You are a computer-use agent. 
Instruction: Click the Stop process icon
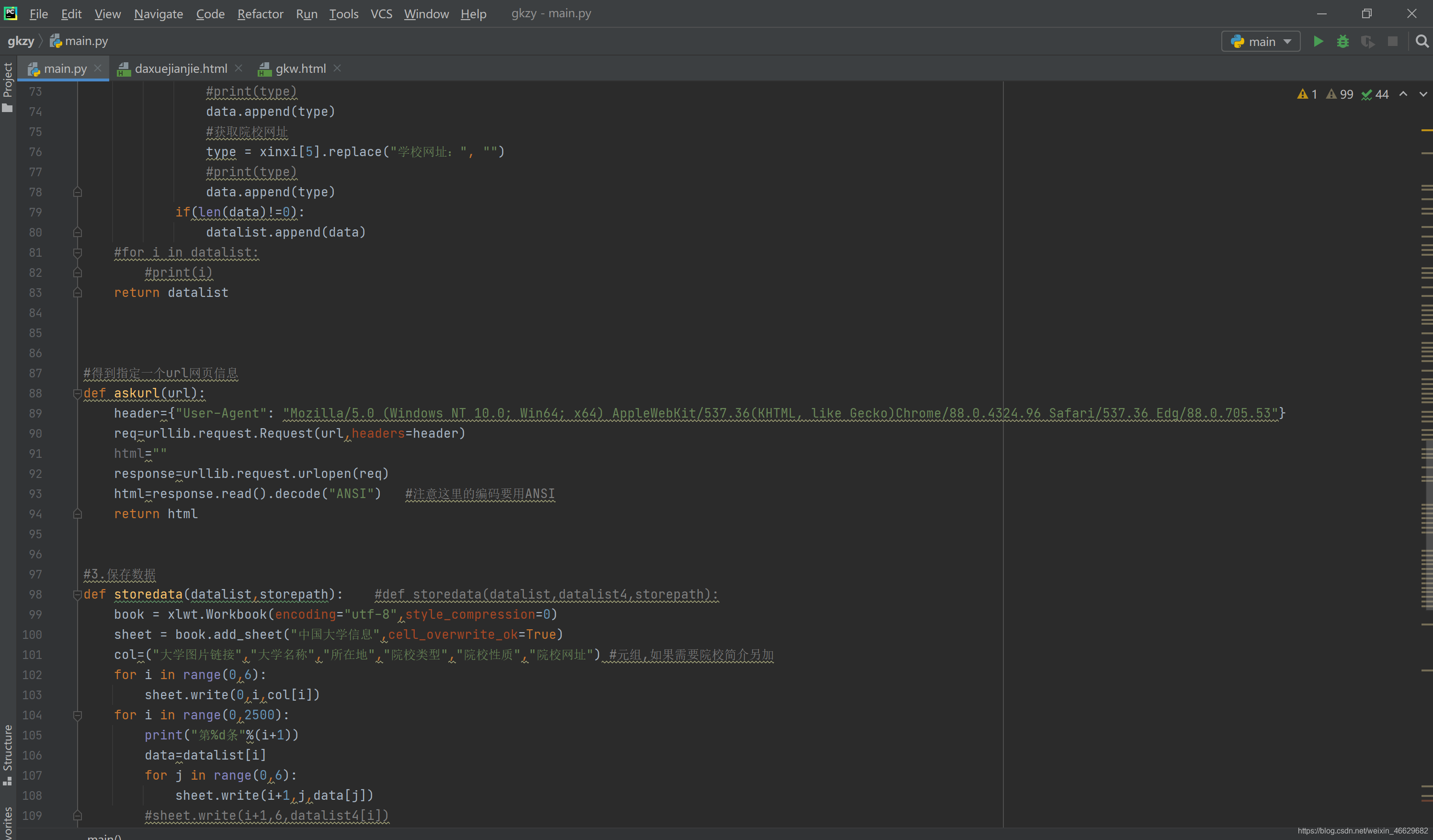click(1393, 42)
